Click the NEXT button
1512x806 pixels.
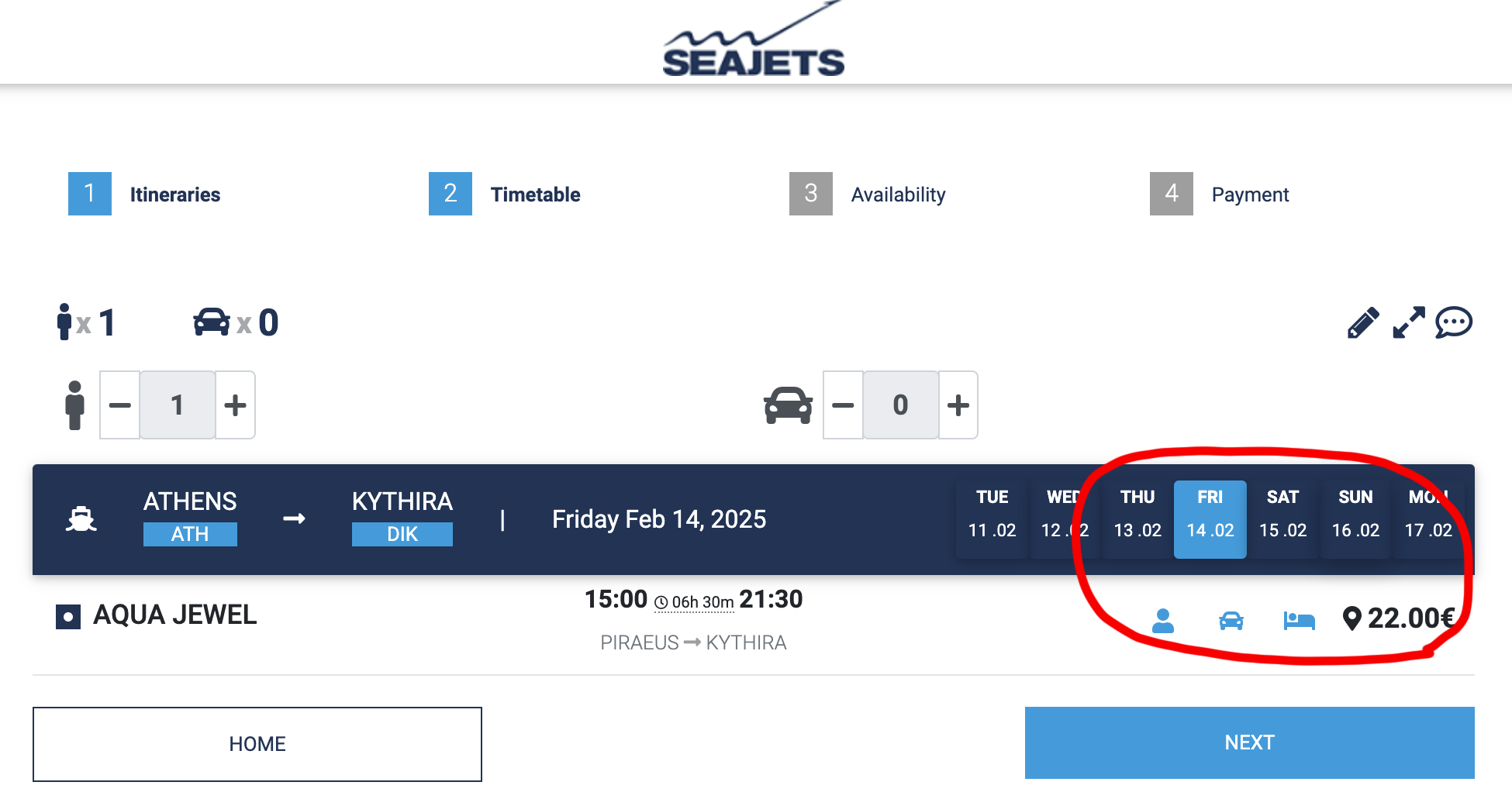[1249, 742]
